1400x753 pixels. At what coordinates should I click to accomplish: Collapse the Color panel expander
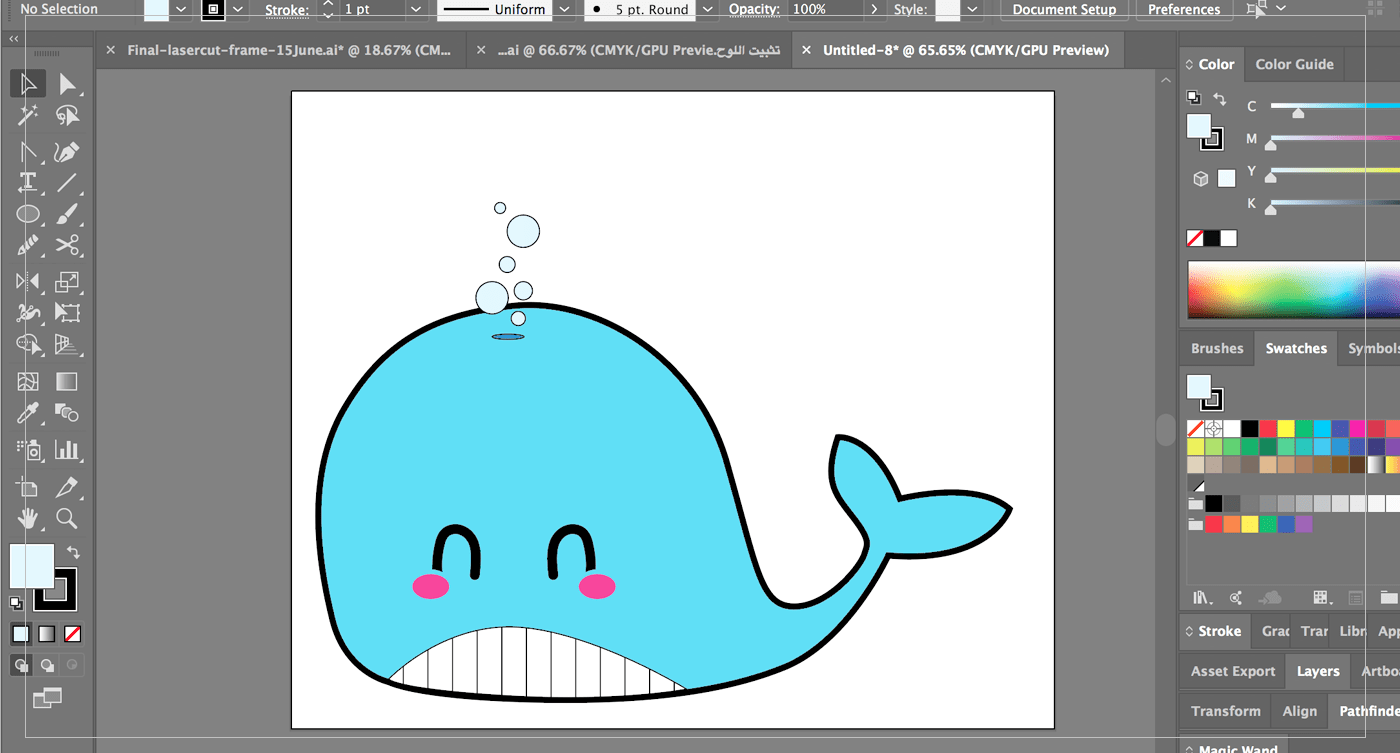pos(1189,64)
